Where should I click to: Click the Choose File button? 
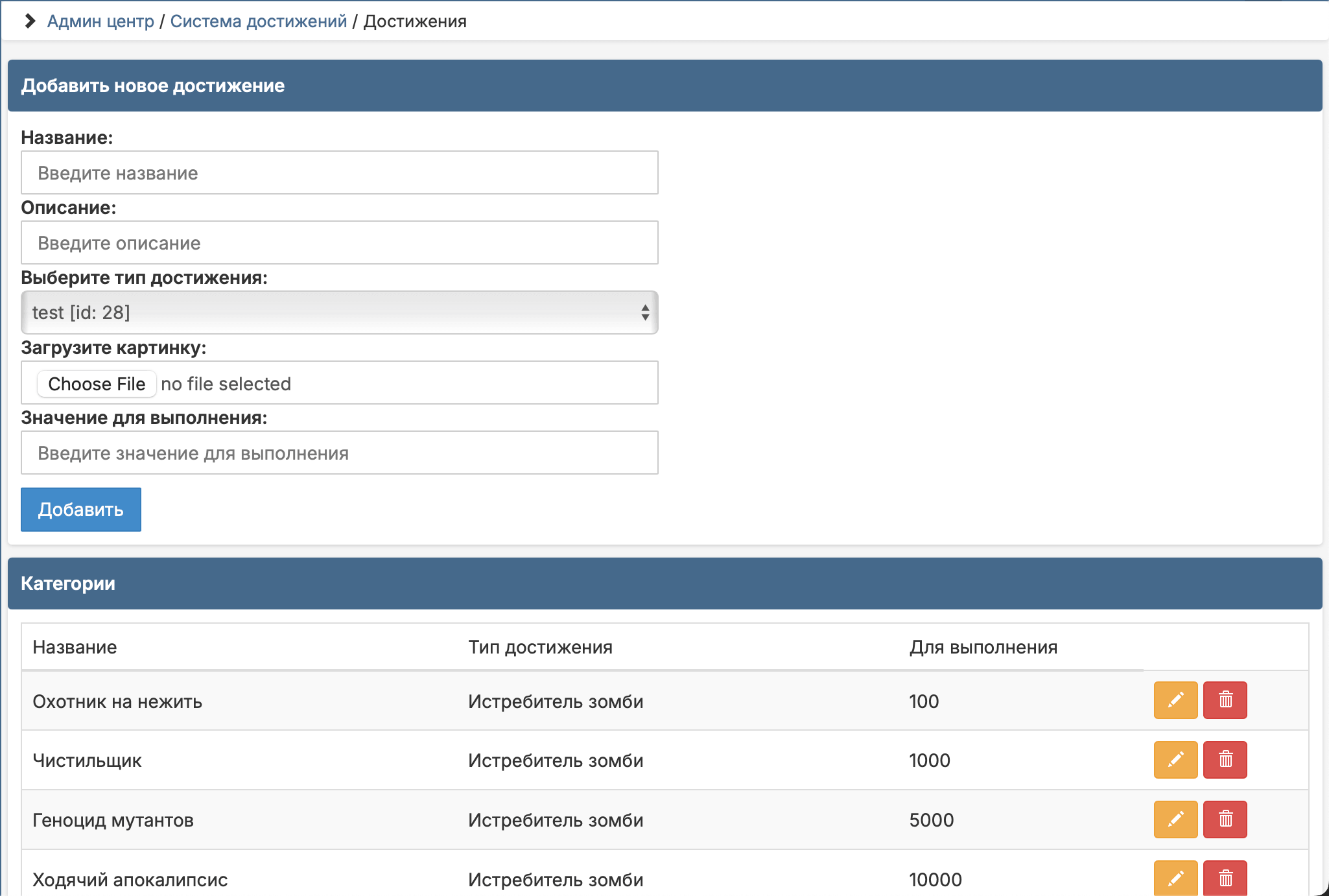pyautogui.click(x=97, y=384)
